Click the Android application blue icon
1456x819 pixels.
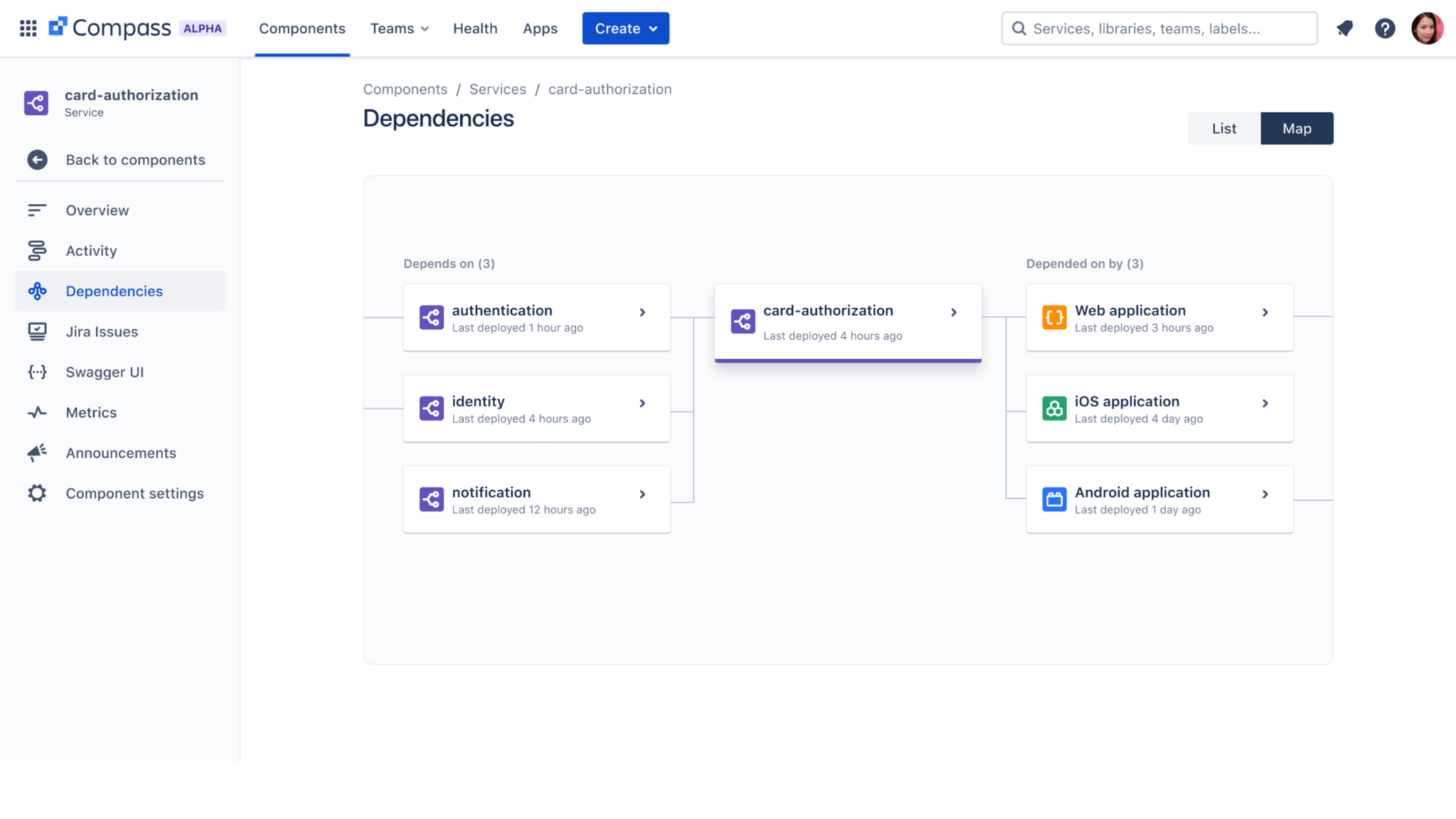pyautogui.click(x=1054, y=500)
